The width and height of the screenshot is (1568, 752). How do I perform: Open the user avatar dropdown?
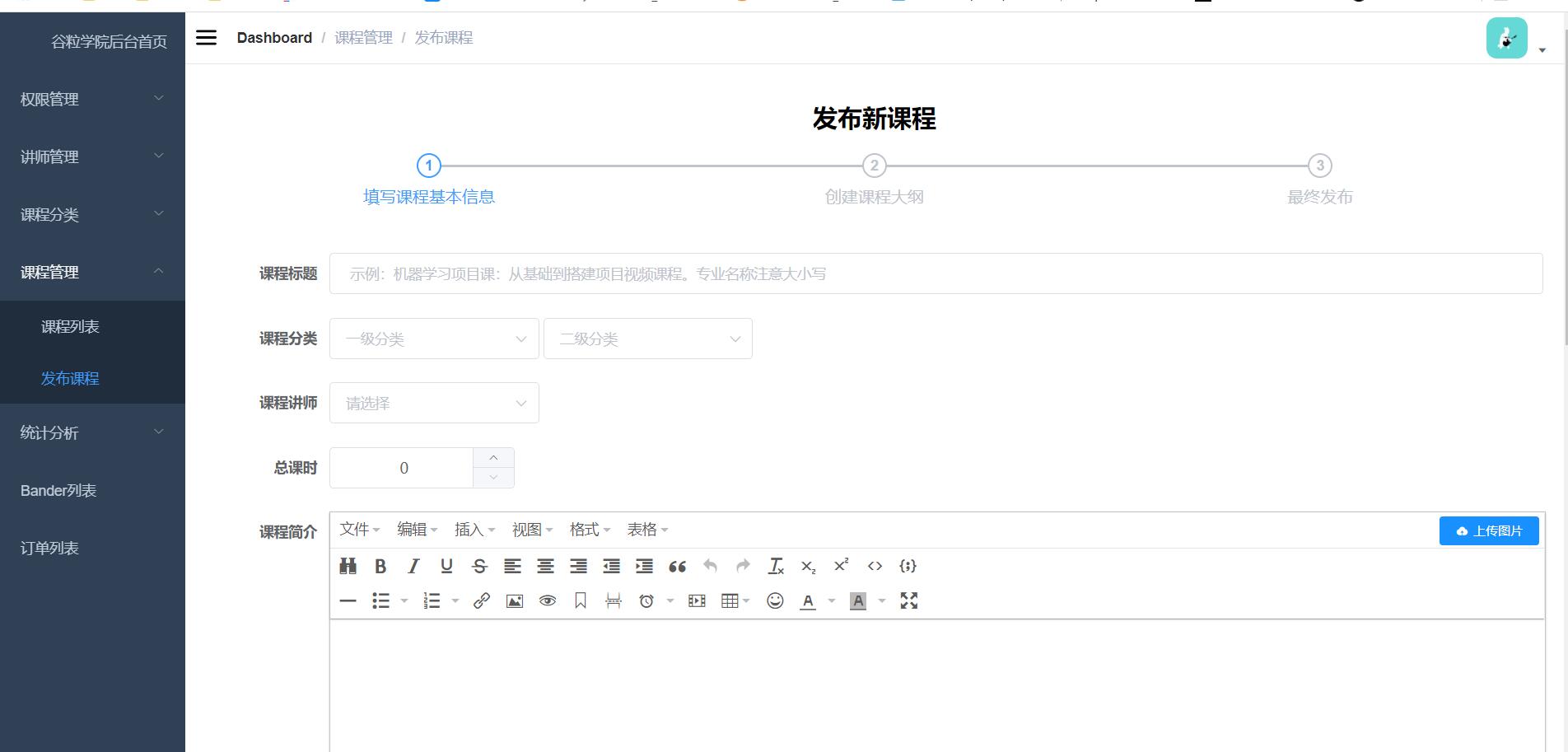pos(1515,39)
